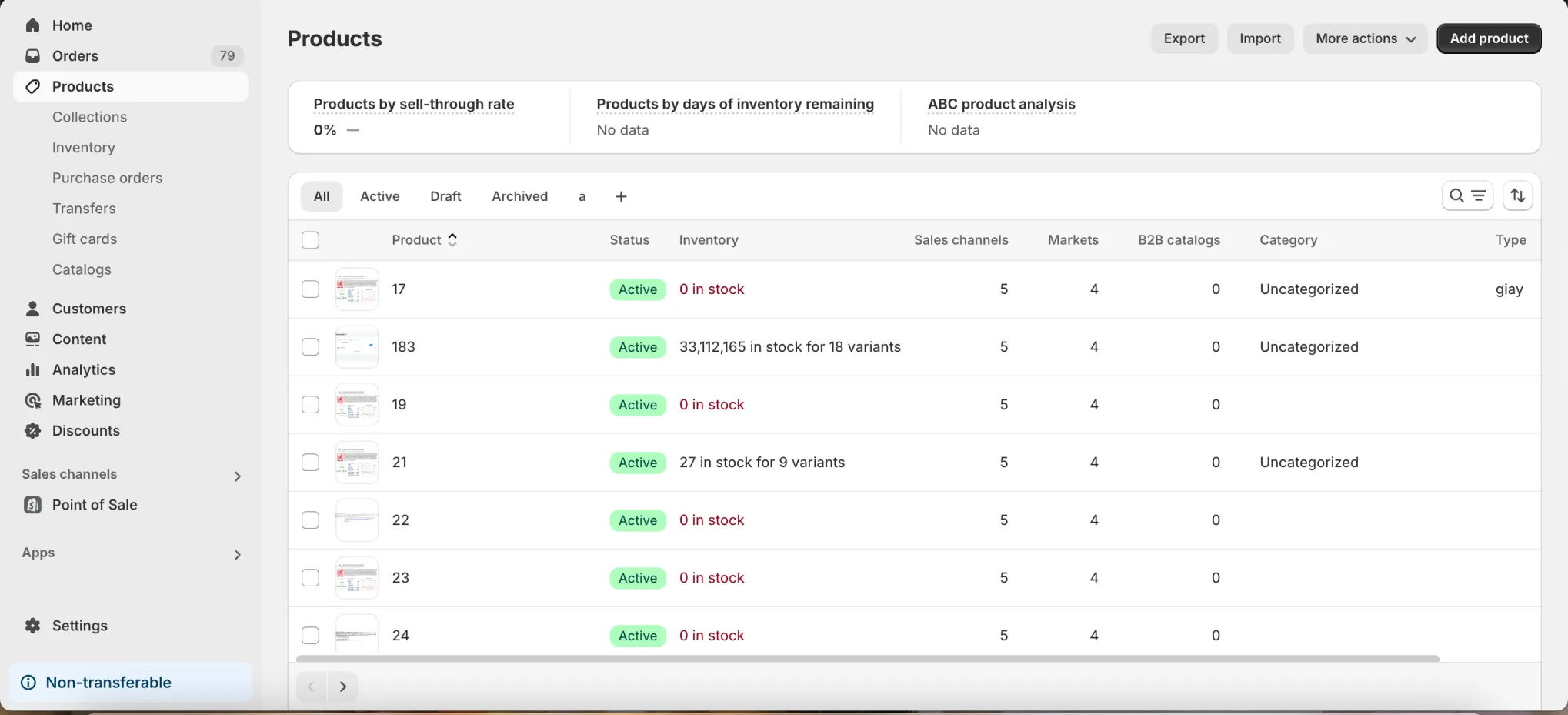Open Collections in the sidebar
The image size is (1568, 715).
click(x=89, y=117)
